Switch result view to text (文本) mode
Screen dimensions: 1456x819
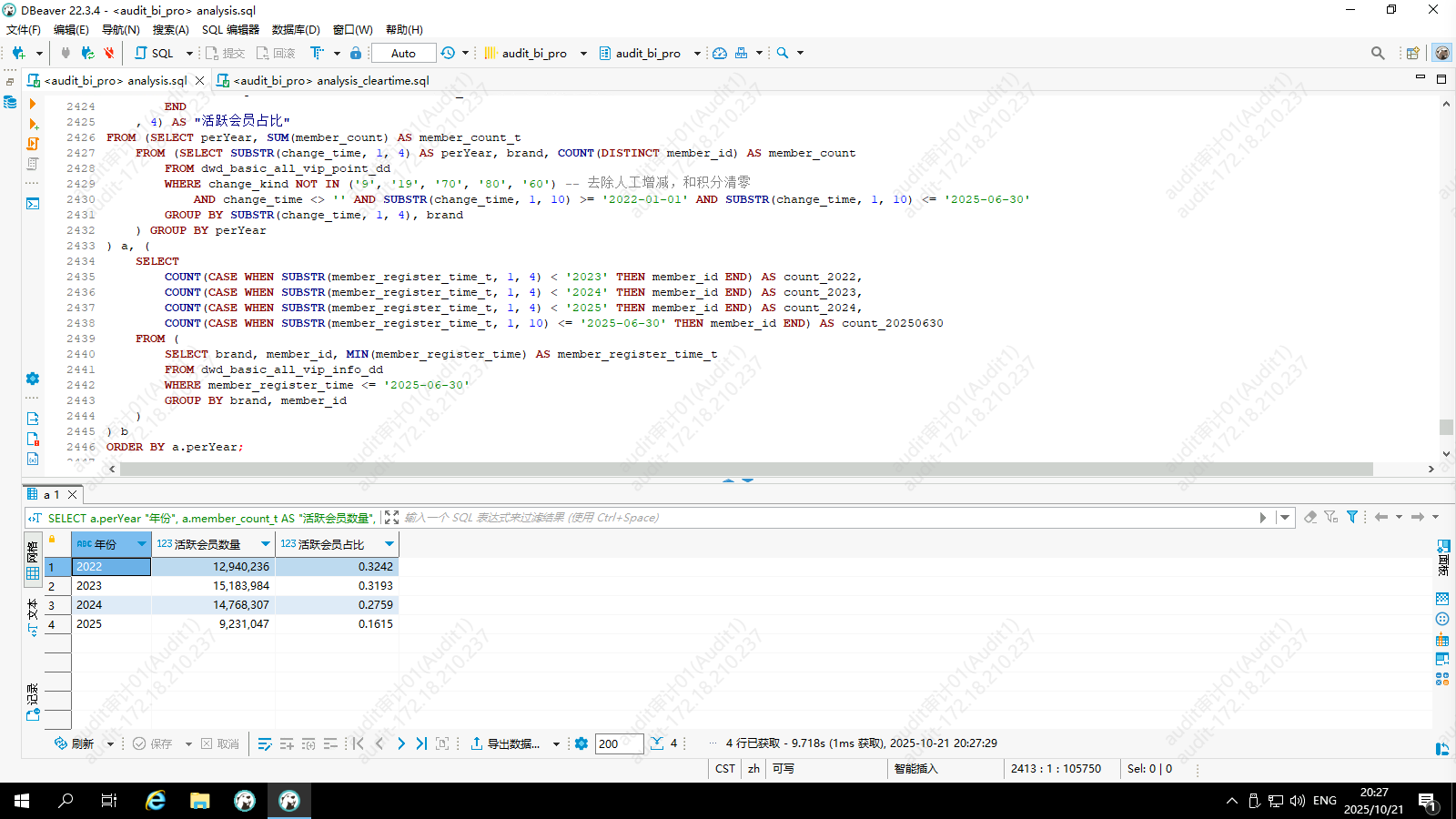point(33,617)
